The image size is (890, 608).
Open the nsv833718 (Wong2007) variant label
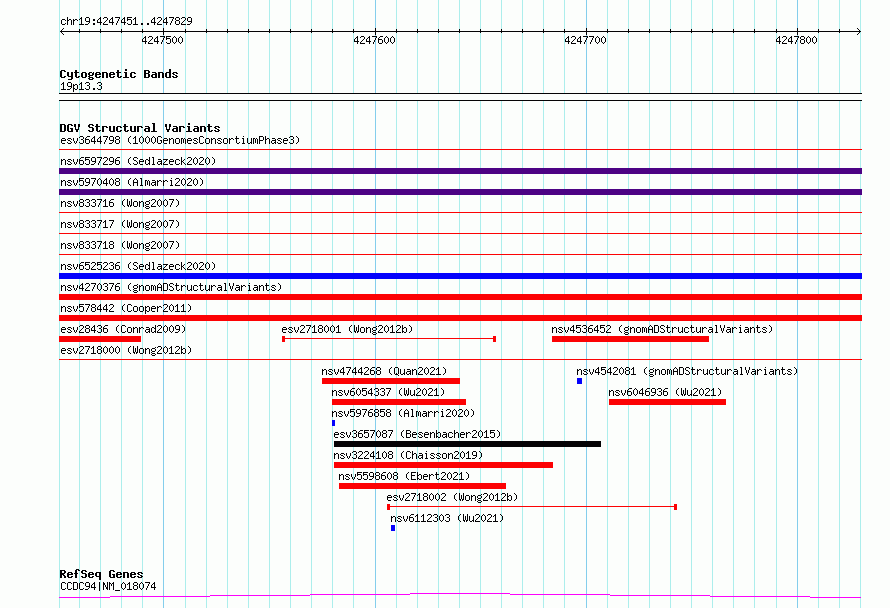[x=120, y=245]
